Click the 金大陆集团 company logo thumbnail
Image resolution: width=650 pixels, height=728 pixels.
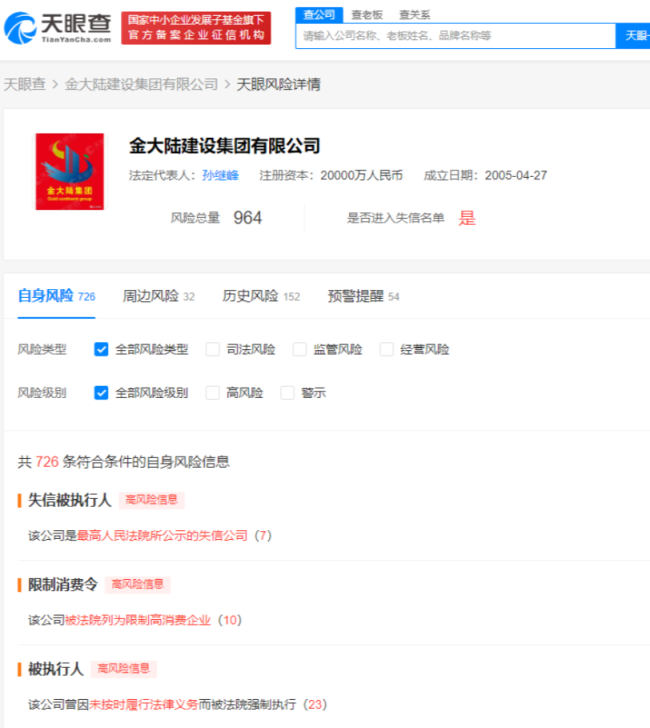(70, 171)
